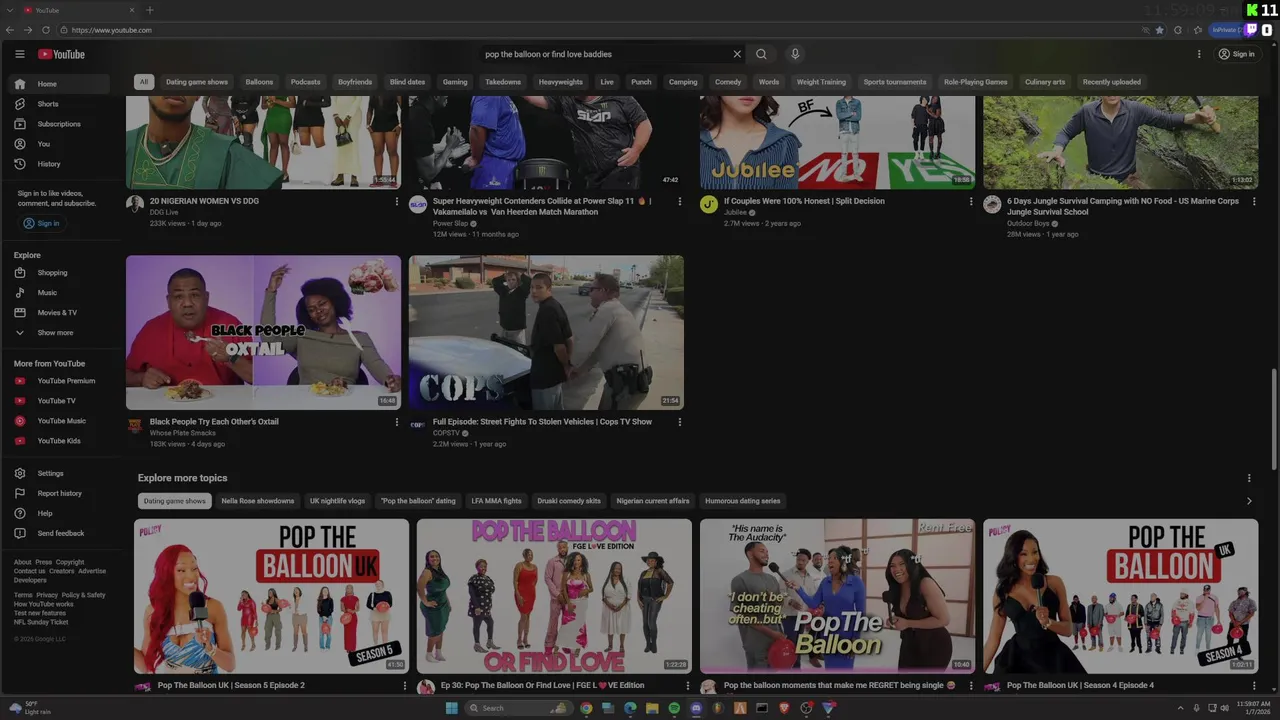The image size is (1280, 720).
Task: Click the YouTube logo
Action: point(61,54)
